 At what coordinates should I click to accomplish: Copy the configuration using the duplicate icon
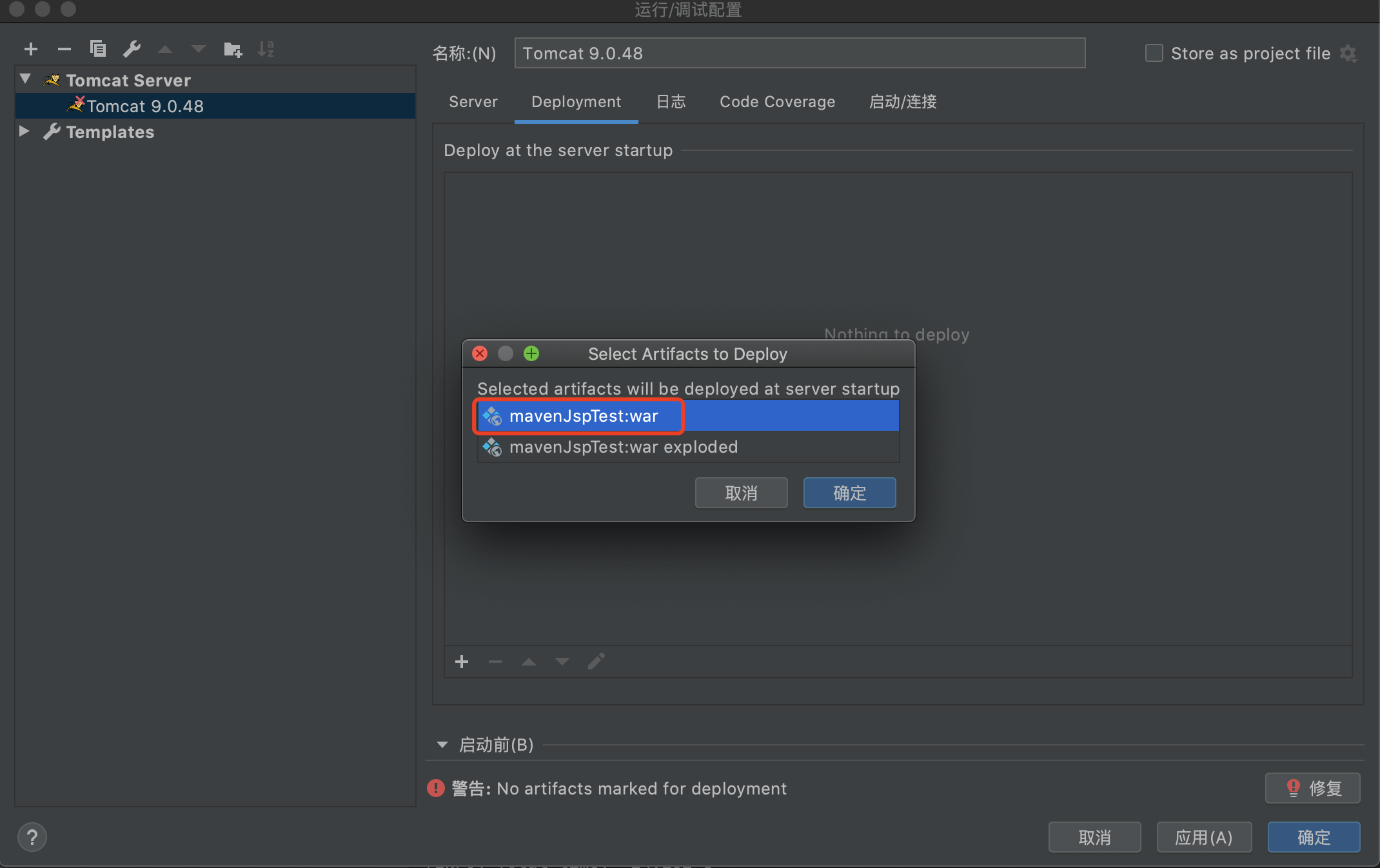tap(98, 49)
